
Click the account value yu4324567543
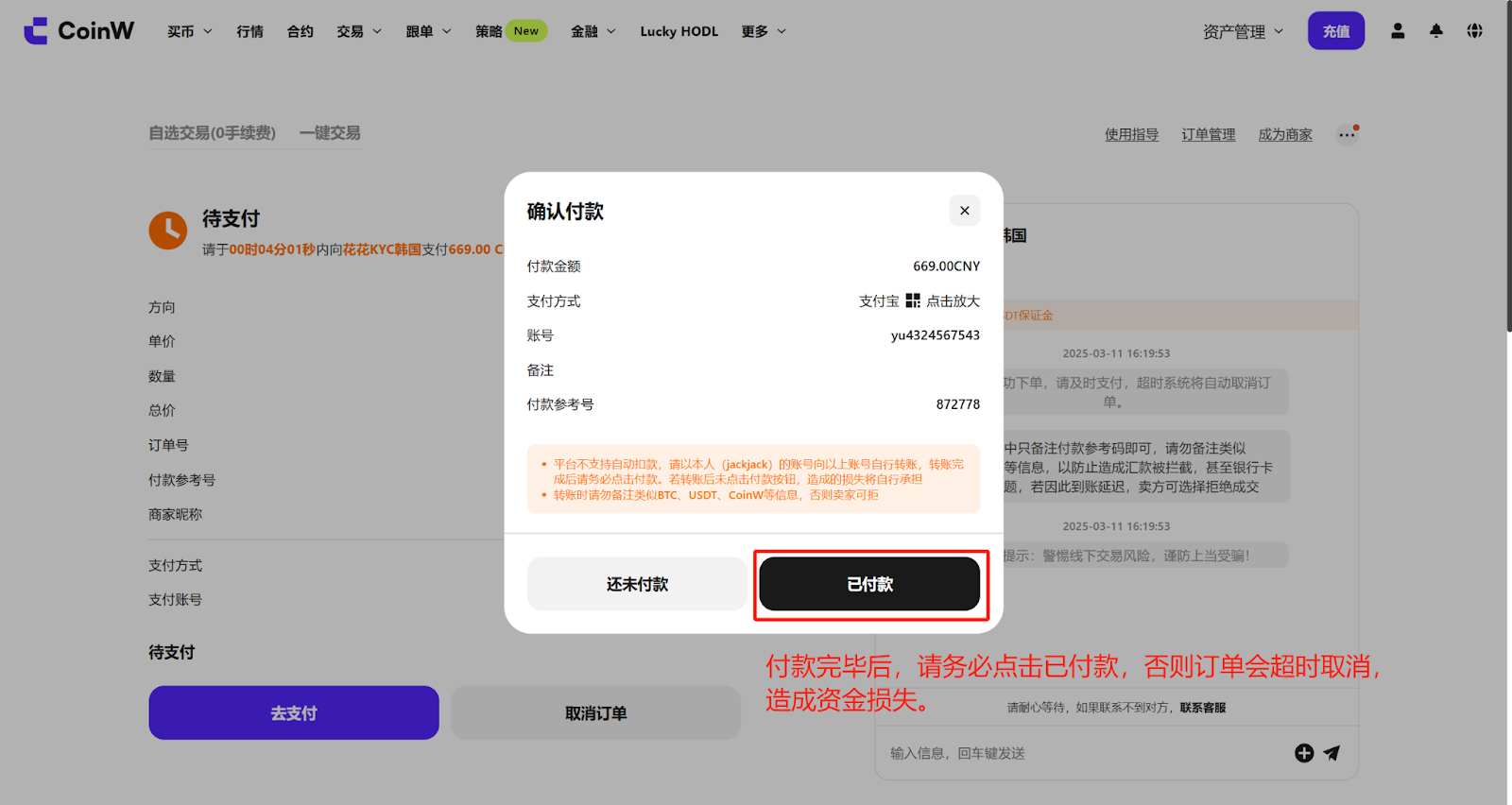tap(936, 335)
